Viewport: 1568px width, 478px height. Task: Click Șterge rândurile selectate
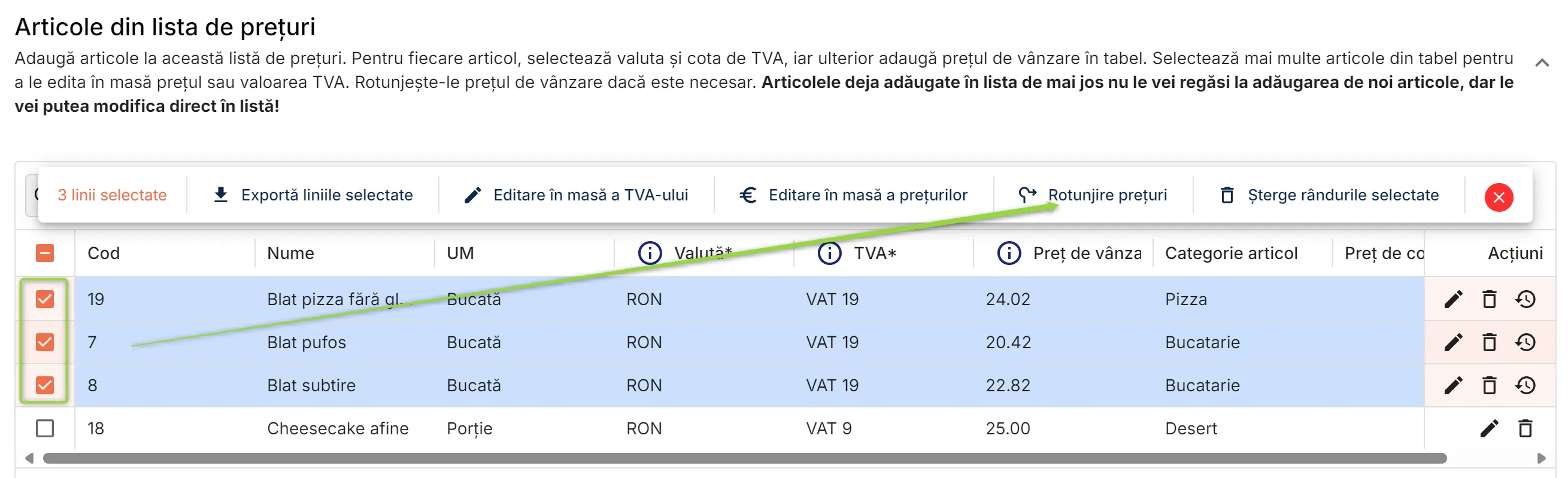click(1329, 195)
